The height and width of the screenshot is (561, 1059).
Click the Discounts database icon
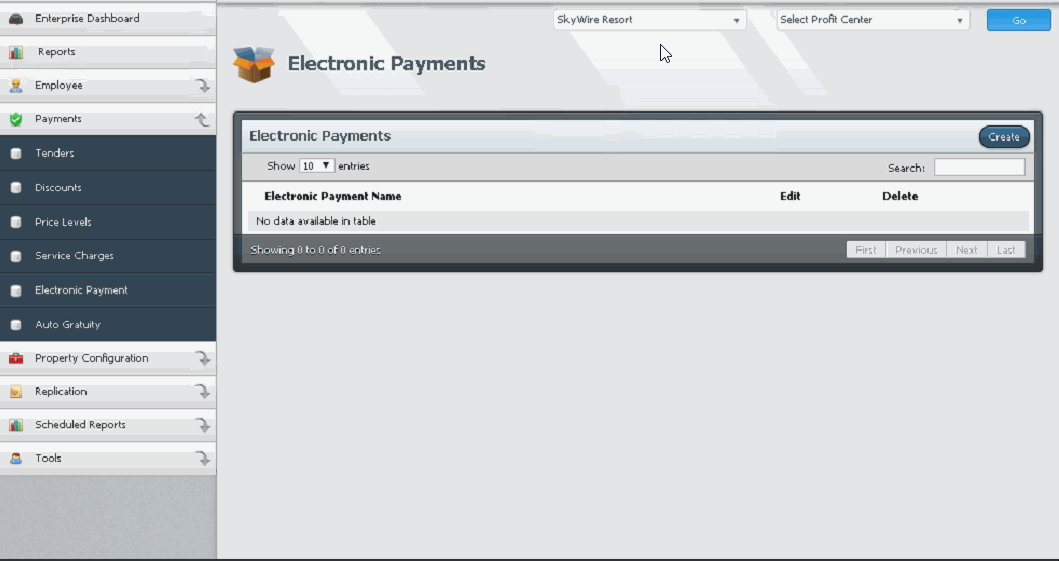[x=16, y=188]
